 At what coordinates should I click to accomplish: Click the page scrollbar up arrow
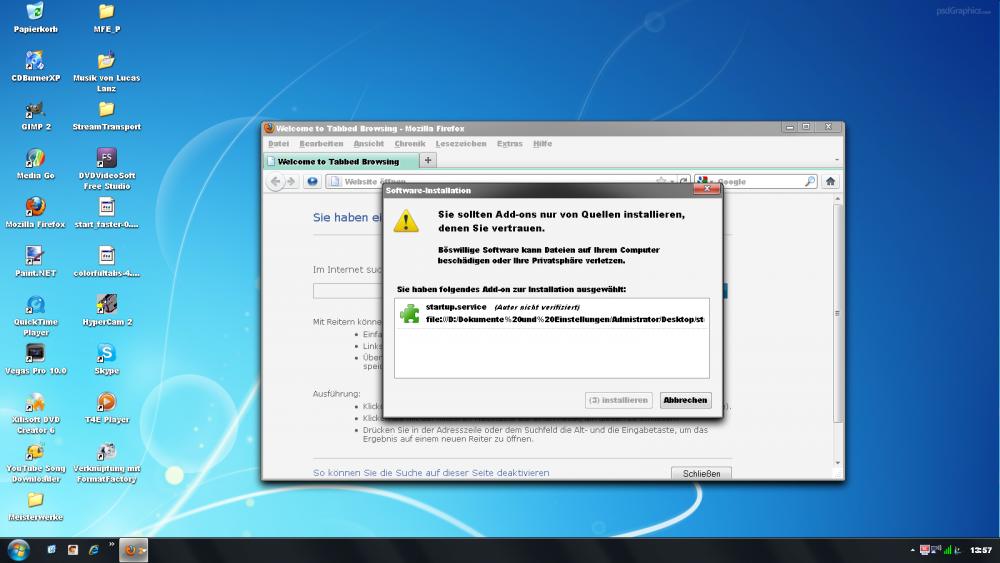click(x=837, y=199)
